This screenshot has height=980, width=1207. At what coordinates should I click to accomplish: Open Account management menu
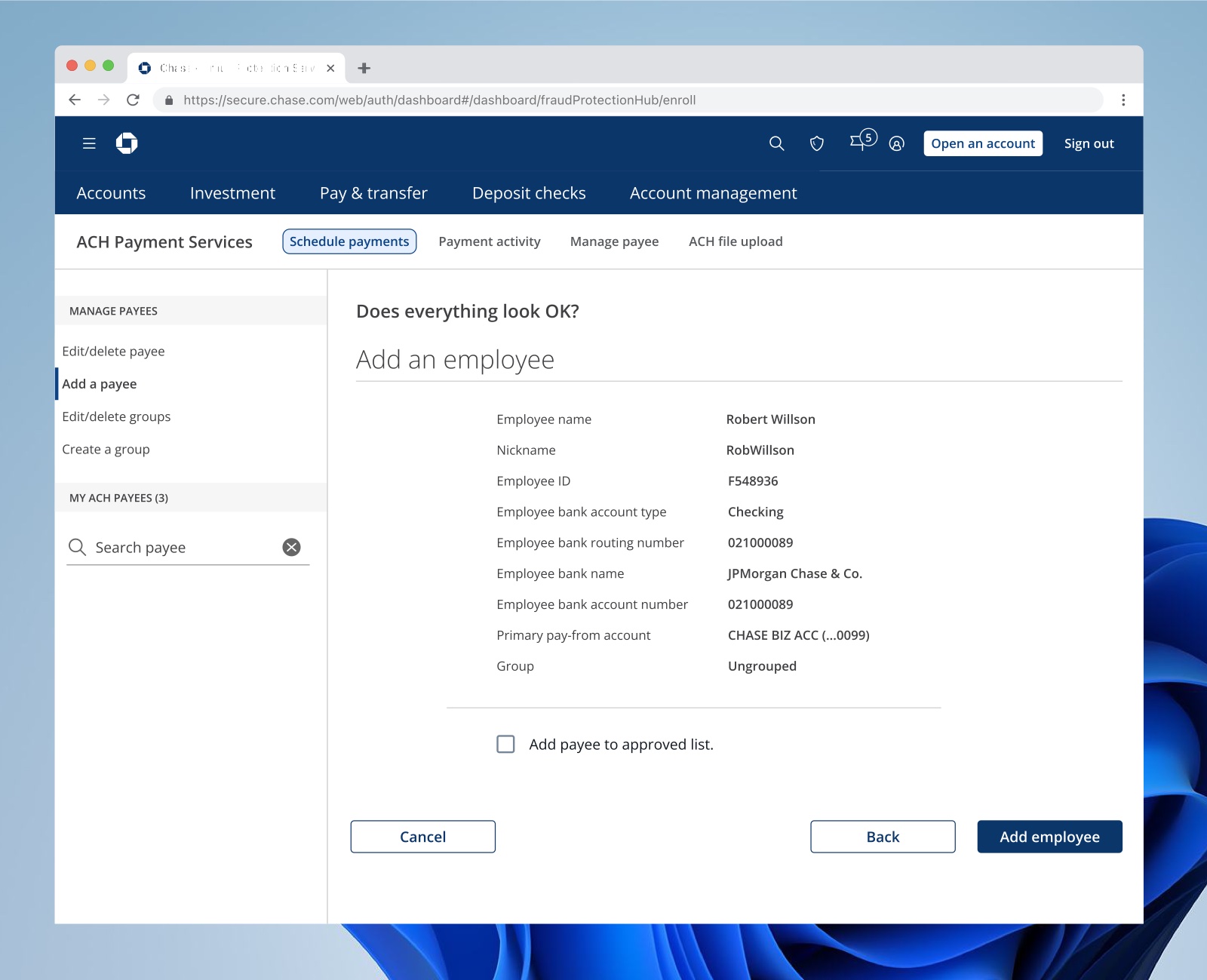[713, 193]
